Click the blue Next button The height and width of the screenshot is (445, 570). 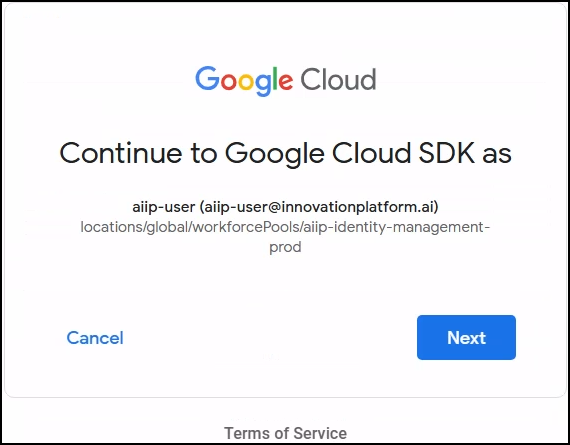(x=466, y=337)
